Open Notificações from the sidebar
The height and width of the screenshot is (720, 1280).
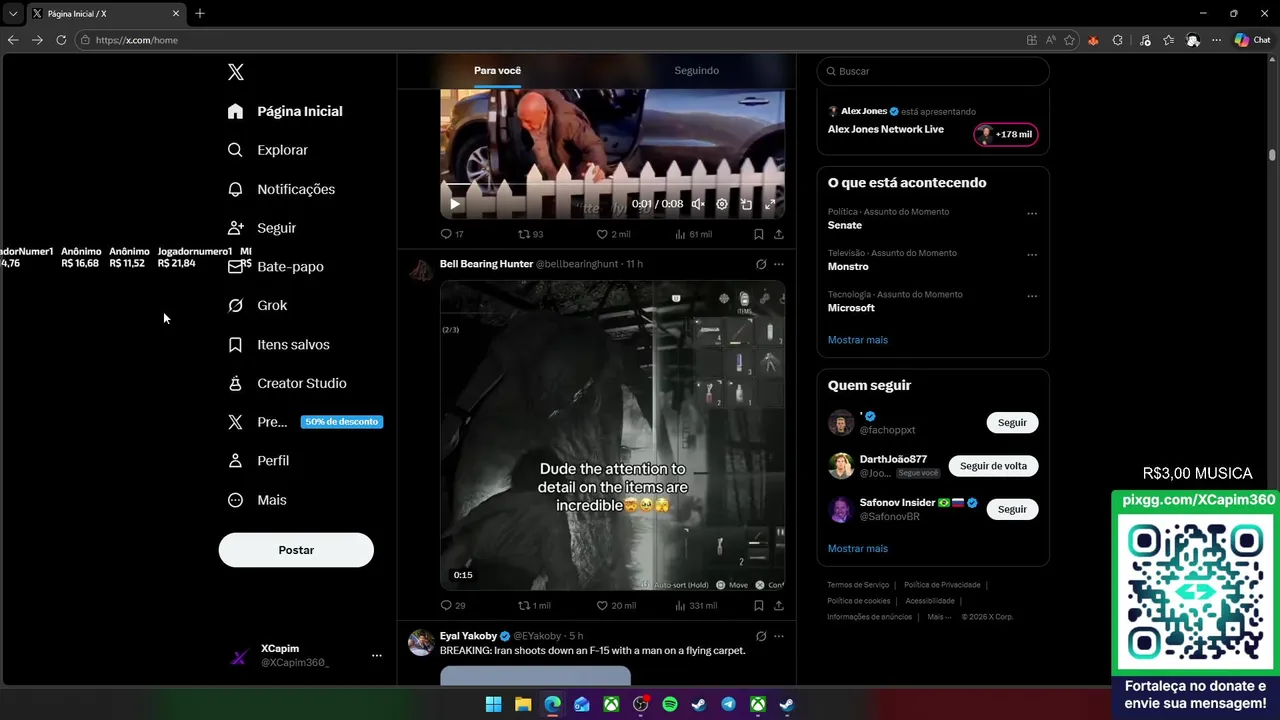click(281, 189)
